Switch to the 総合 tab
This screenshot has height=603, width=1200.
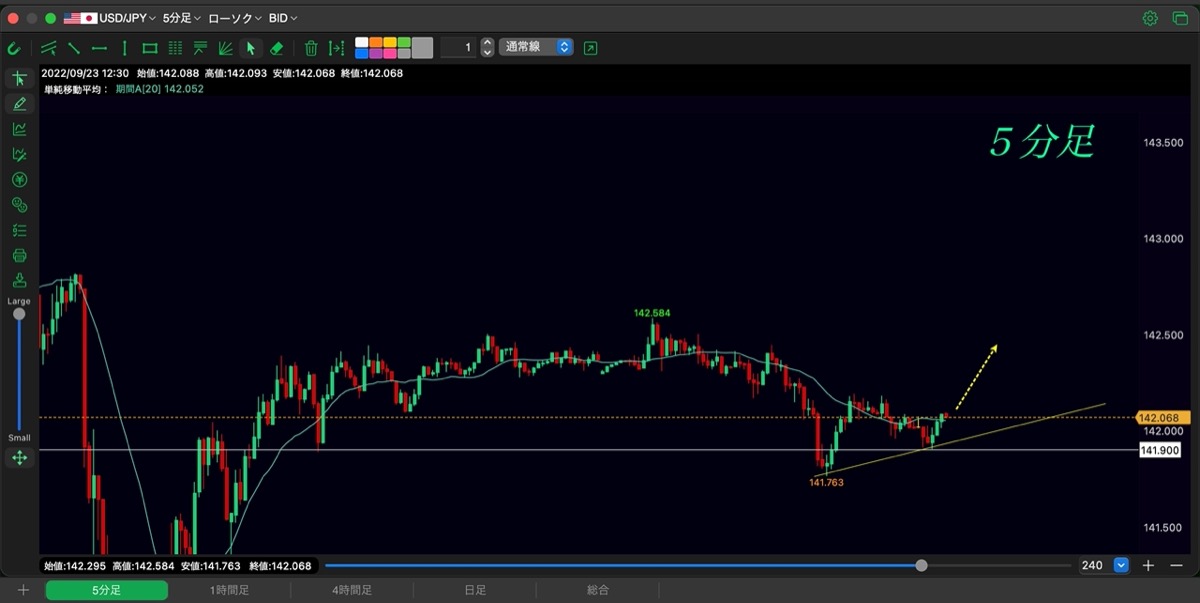(598, 590)
